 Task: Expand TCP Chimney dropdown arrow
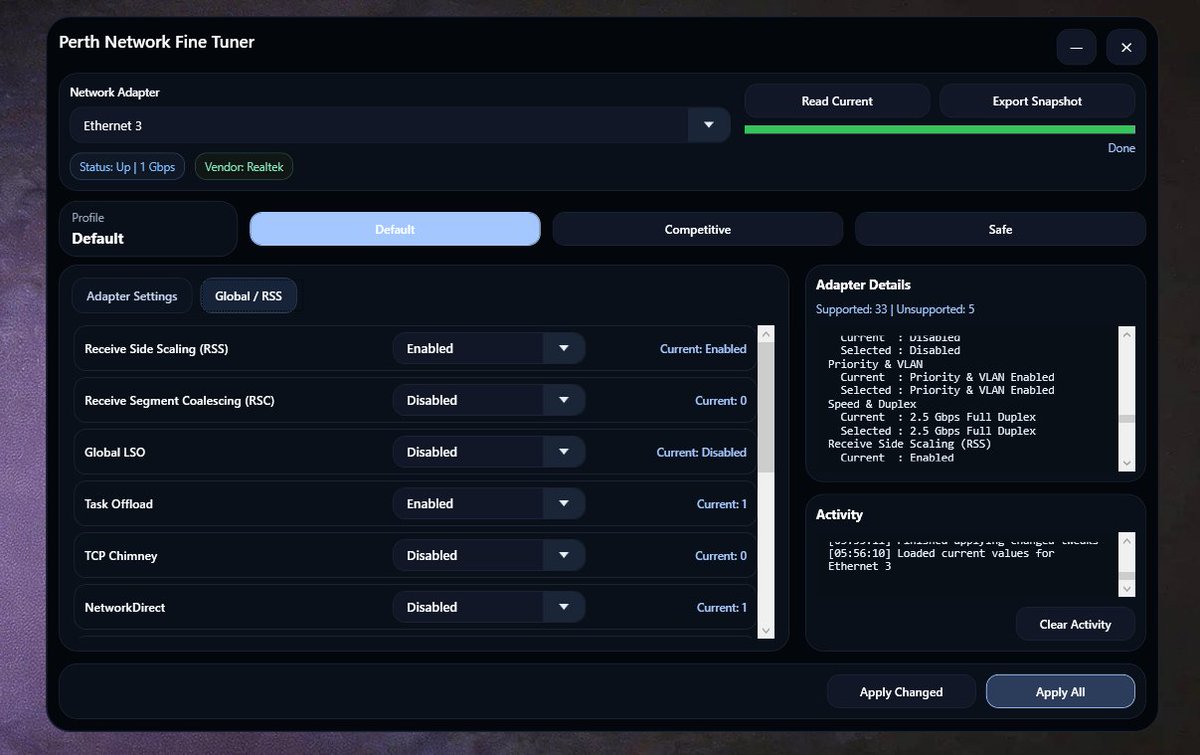pos(564,555)
